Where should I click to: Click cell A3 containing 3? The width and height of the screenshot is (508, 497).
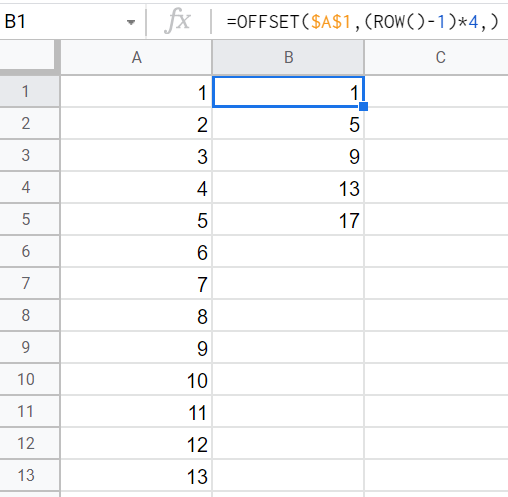point(136,155)
